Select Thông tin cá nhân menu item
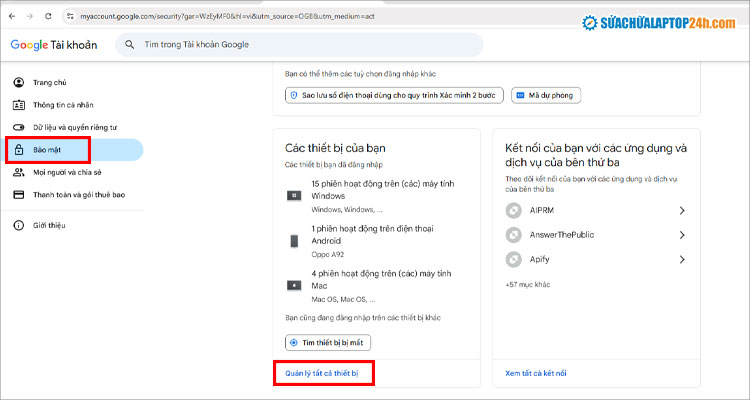 coord(65,105)
